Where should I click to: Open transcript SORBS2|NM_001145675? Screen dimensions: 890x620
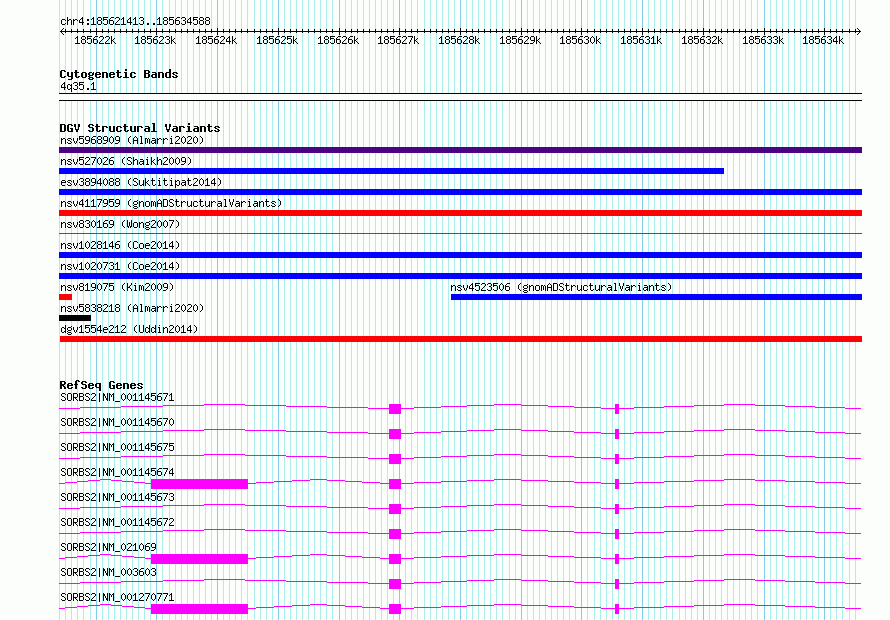point(117,447)
